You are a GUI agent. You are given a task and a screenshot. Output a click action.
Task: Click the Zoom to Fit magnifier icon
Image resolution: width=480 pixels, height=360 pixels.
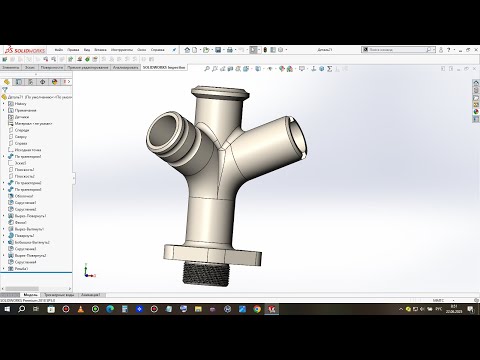click(207, 69)
